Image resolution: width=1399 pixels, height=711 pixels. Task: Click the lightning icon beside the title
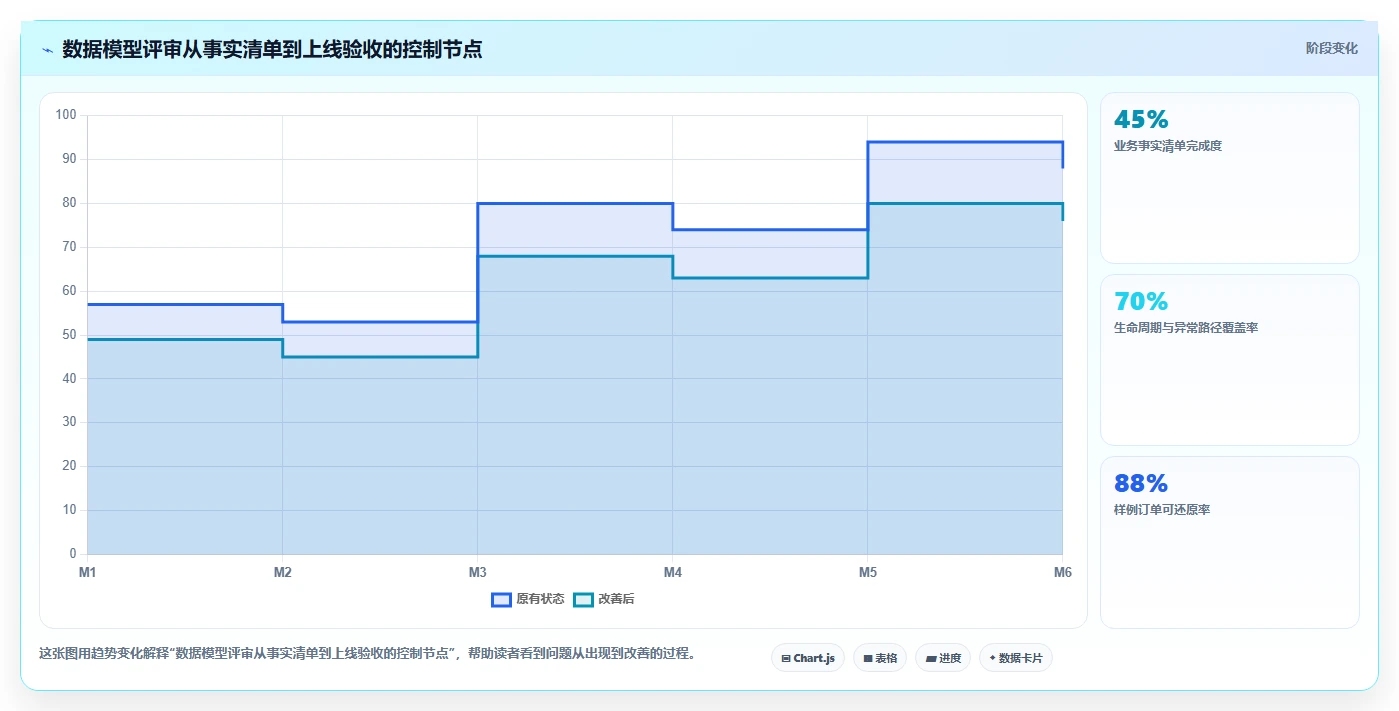[x=47, y=49]
